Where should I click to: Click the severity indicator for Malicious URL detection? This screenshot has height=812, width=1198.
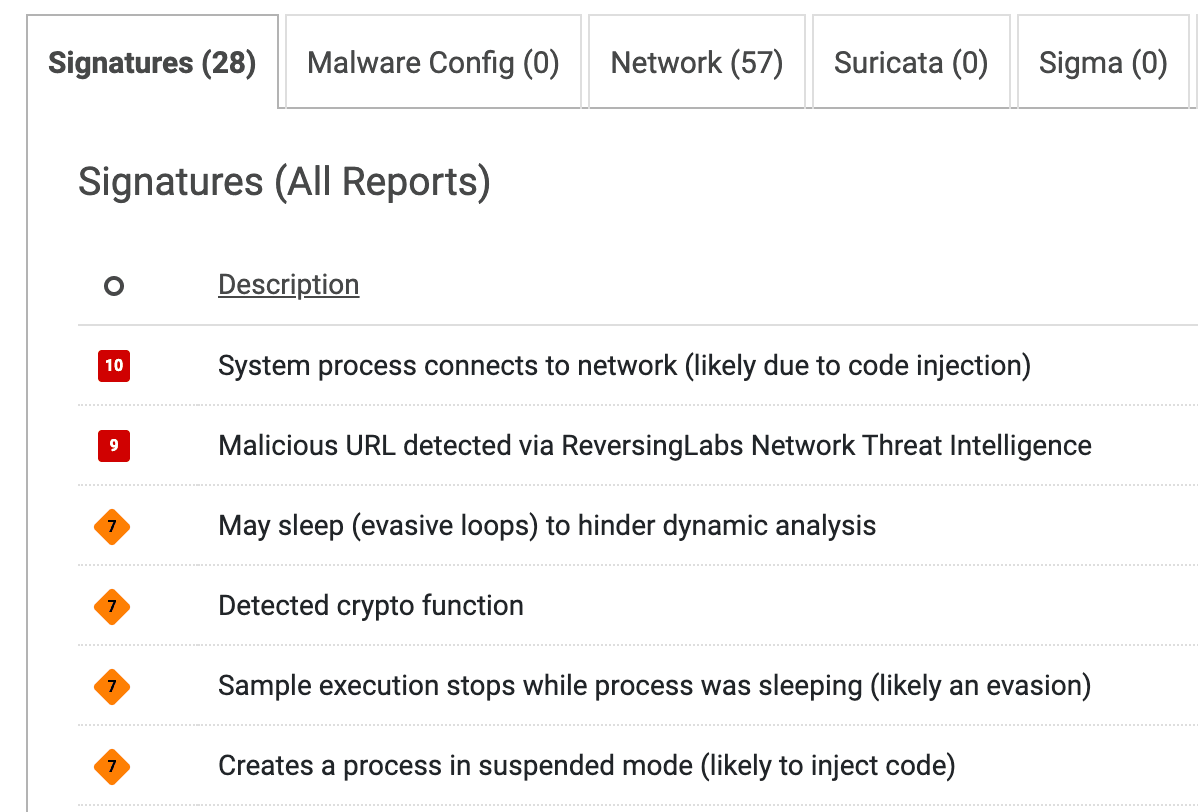click(x=113, y=446)
